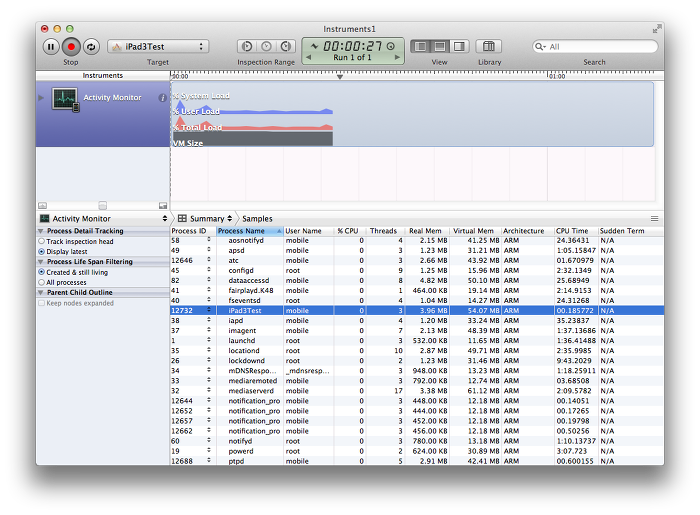Click stepper arrows on aosnotifyd row

pyautogui.click(x=208, y=240)
